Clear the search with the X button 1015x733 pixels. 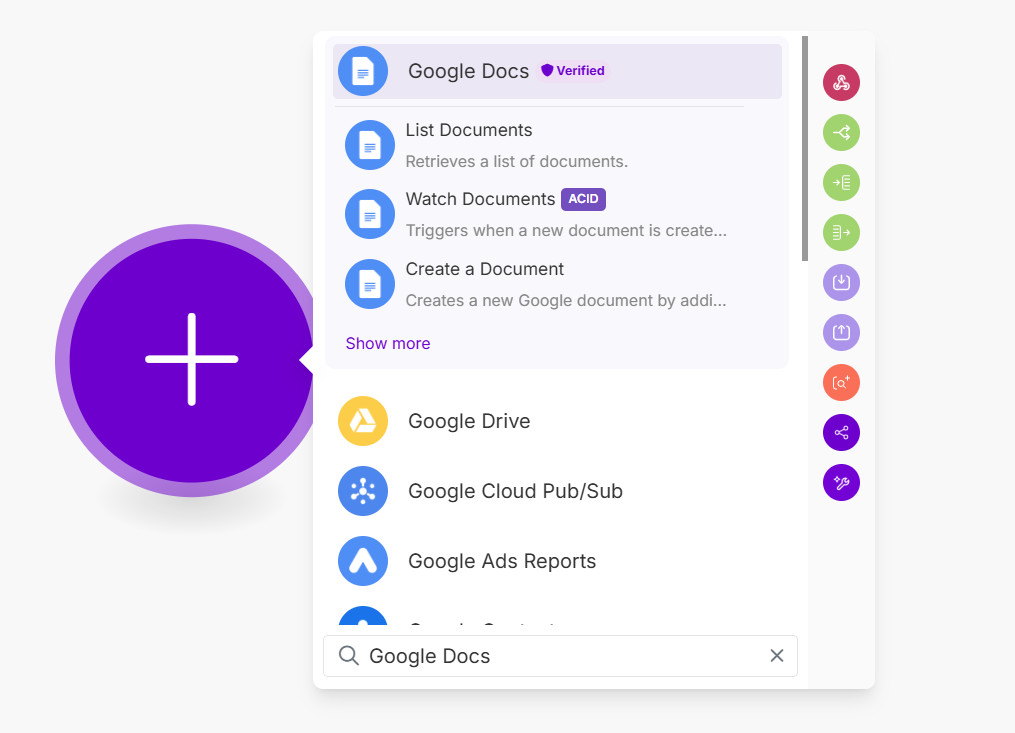pyautogui.click(x=777, y=656)
